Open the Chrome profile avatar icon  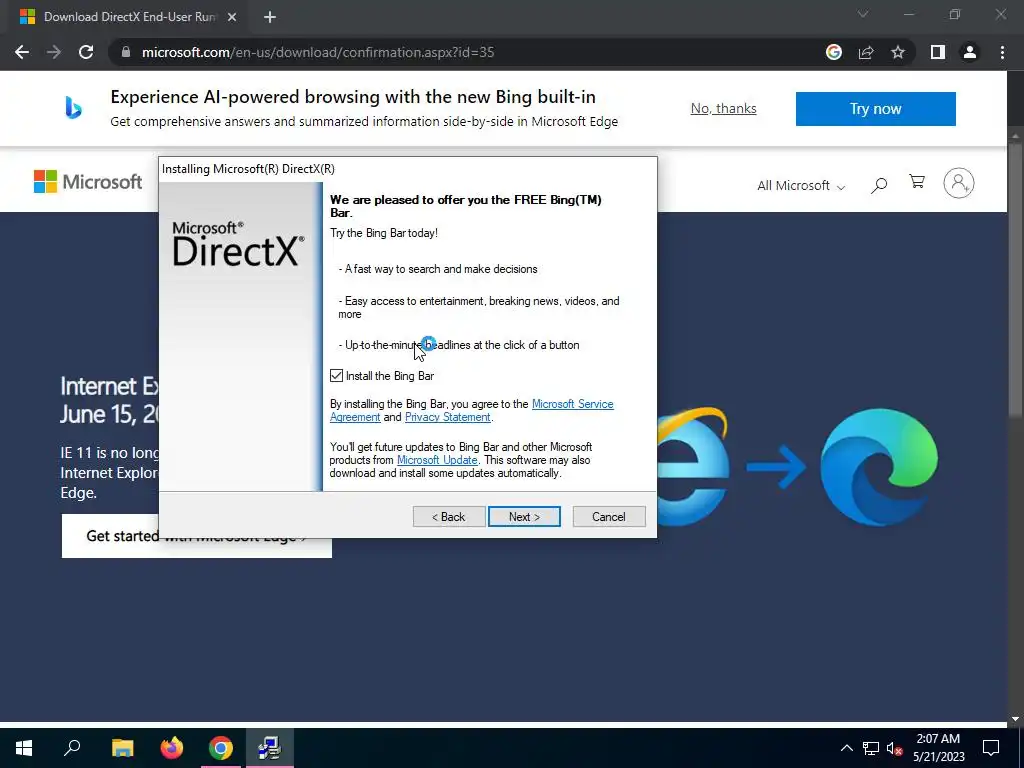(970, 52)
